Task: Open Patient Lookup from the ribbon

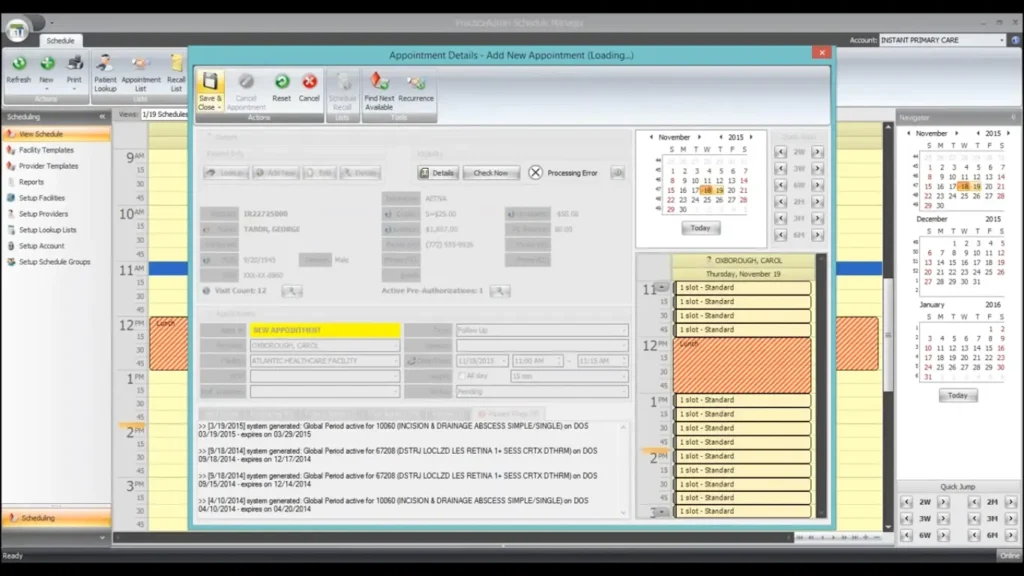Action: (x=104, y=73)
